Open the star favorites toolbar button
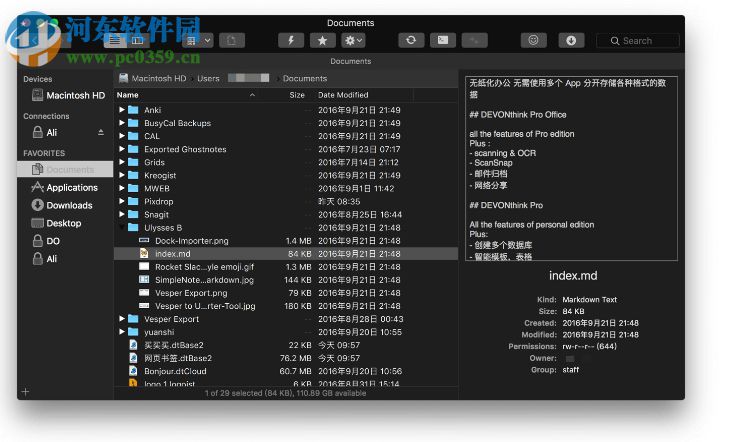 [x=322, y=41]
